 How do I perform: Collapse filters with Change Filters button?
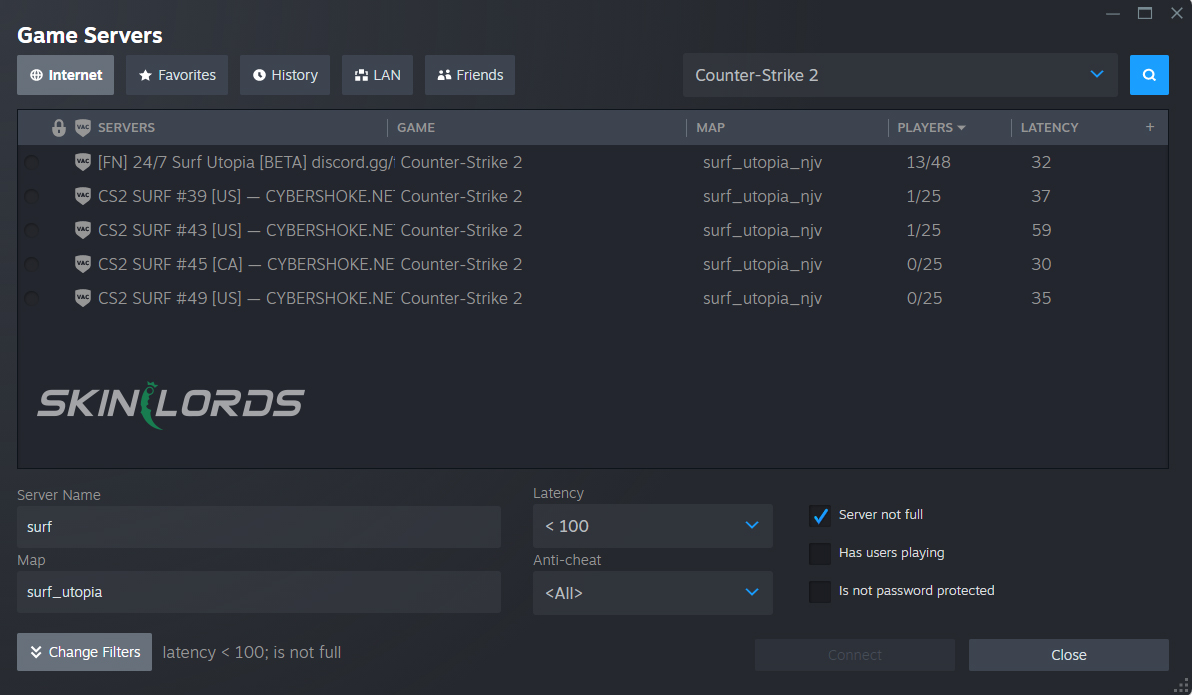coord(84,652)
